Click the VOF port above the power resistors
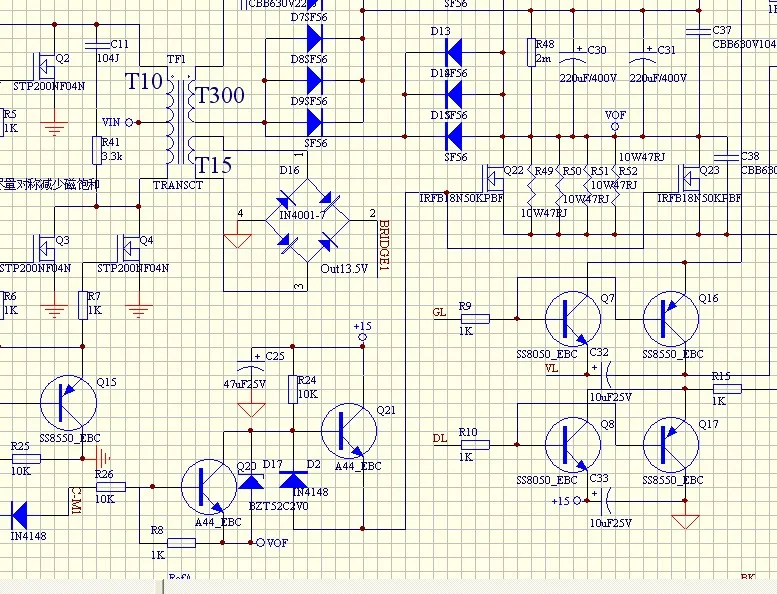 (x=615, y=127)
